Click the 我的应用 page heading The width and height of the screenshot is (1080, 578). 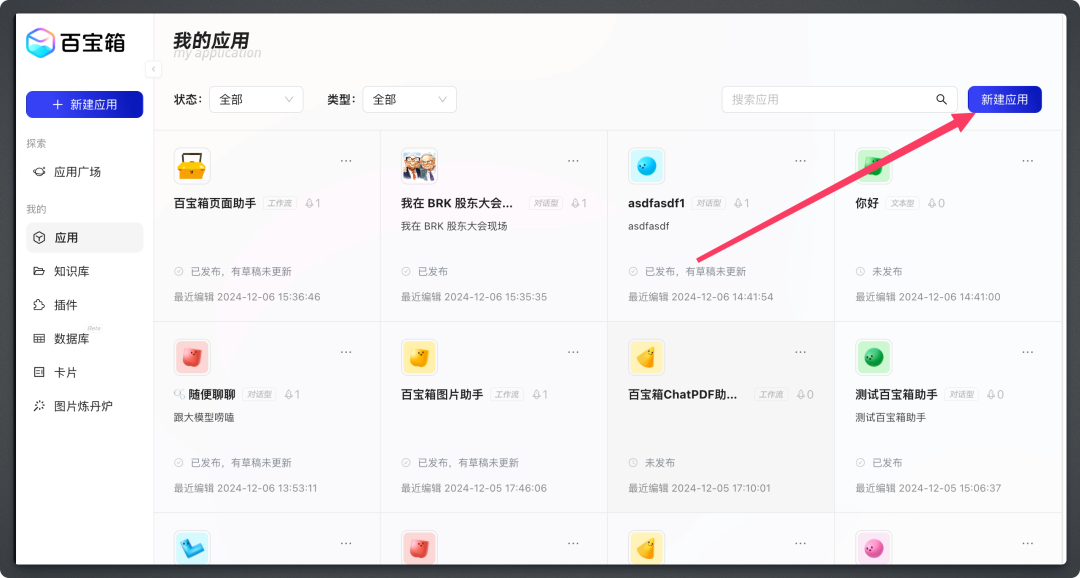[x=211, y=40]
